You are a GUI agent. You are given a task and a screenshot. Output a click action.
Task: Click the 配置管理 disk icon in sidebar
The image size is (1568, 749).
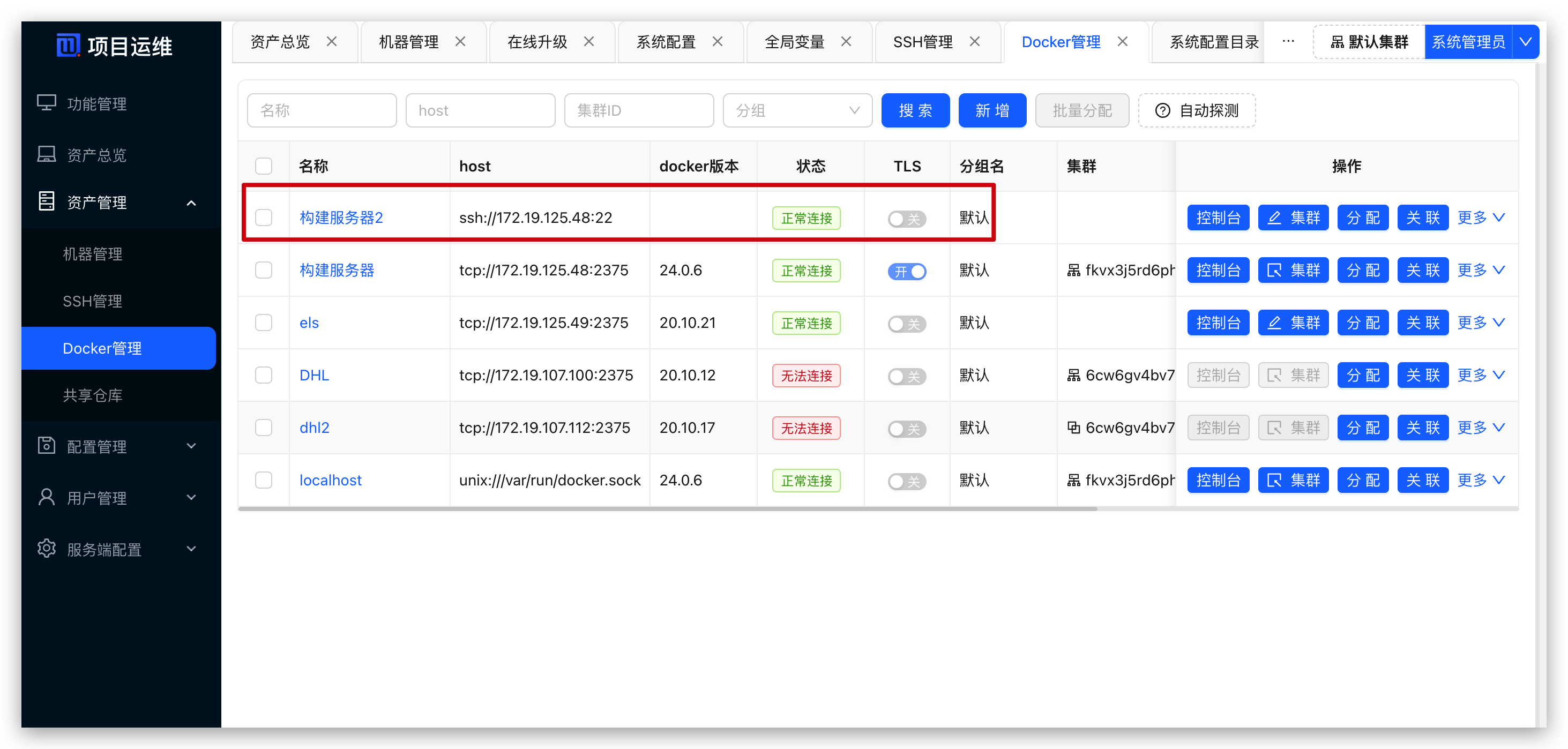[x=46, y=445]
